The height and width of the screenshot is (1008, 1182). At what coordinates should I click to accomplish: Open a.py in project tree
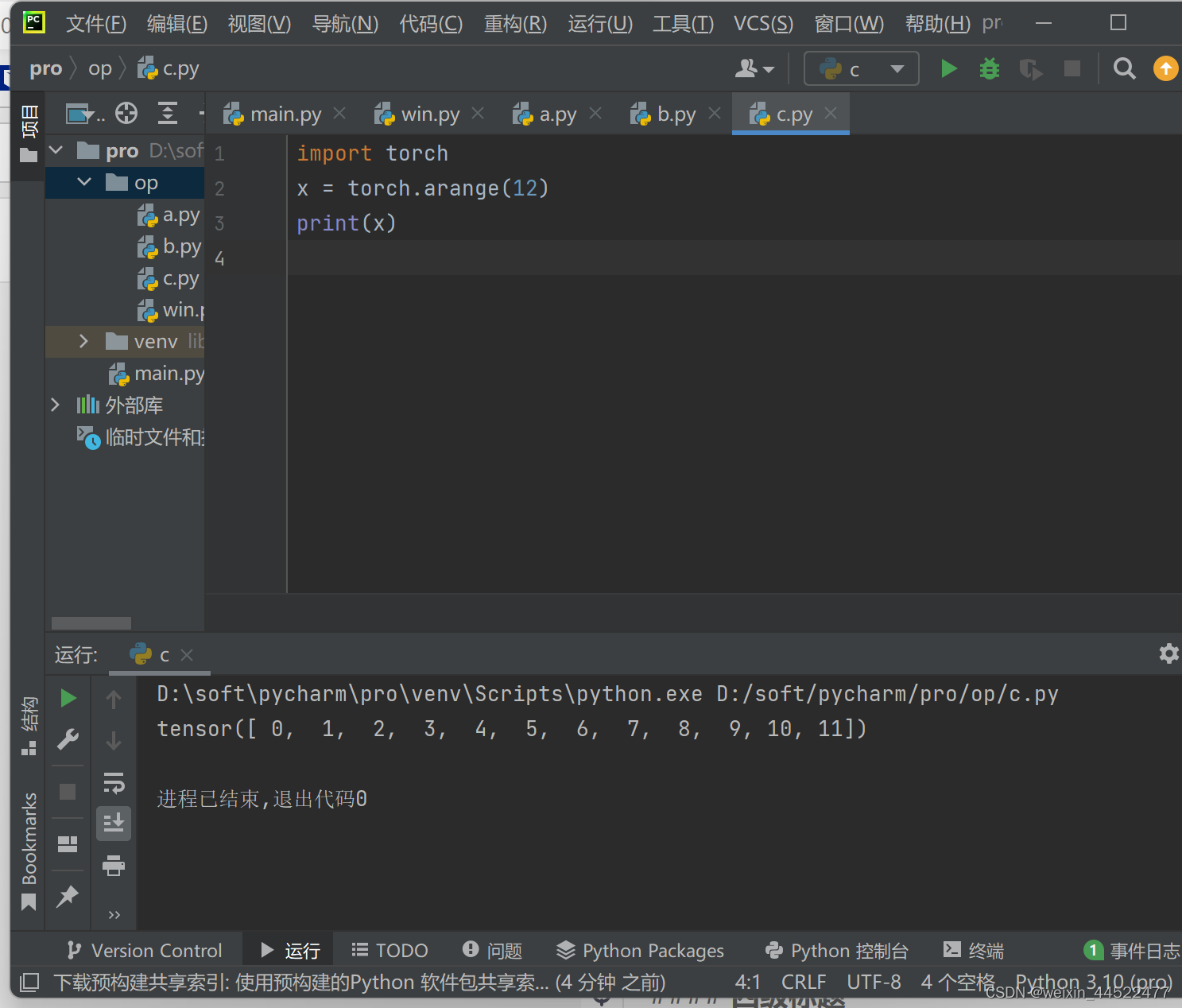pos(169,215)
